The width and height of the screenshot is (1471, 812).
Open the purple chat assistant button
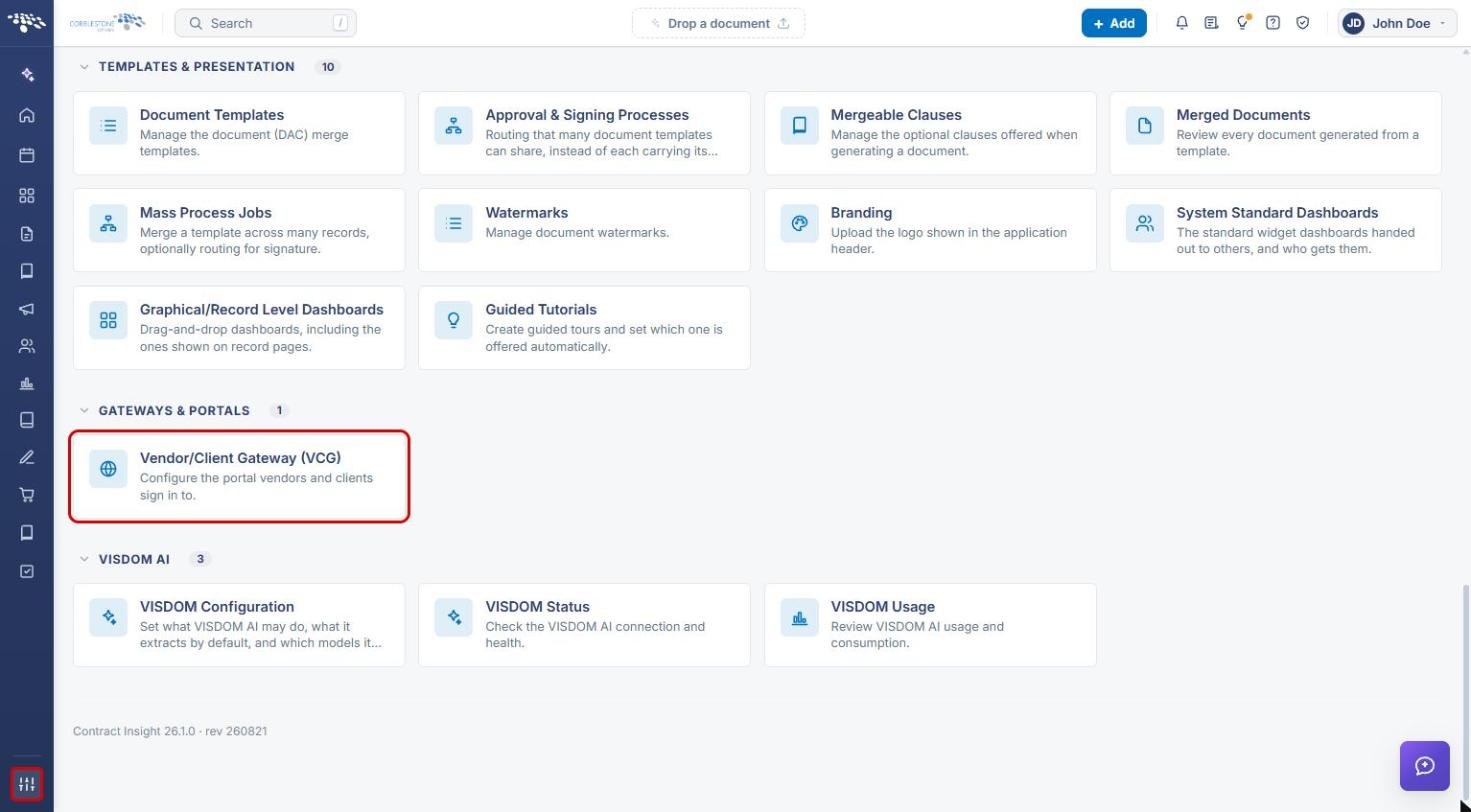1425,766
